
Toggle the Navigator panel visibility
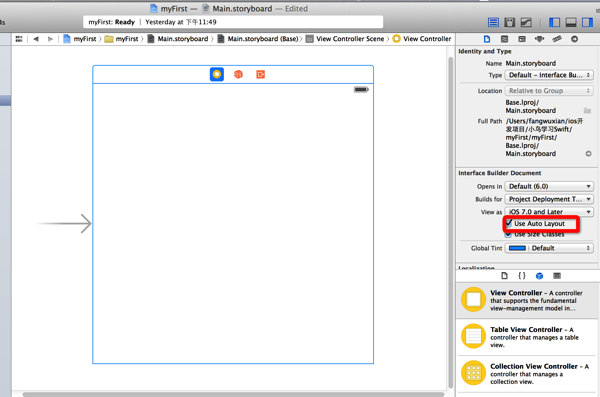[x=554, y=23]
